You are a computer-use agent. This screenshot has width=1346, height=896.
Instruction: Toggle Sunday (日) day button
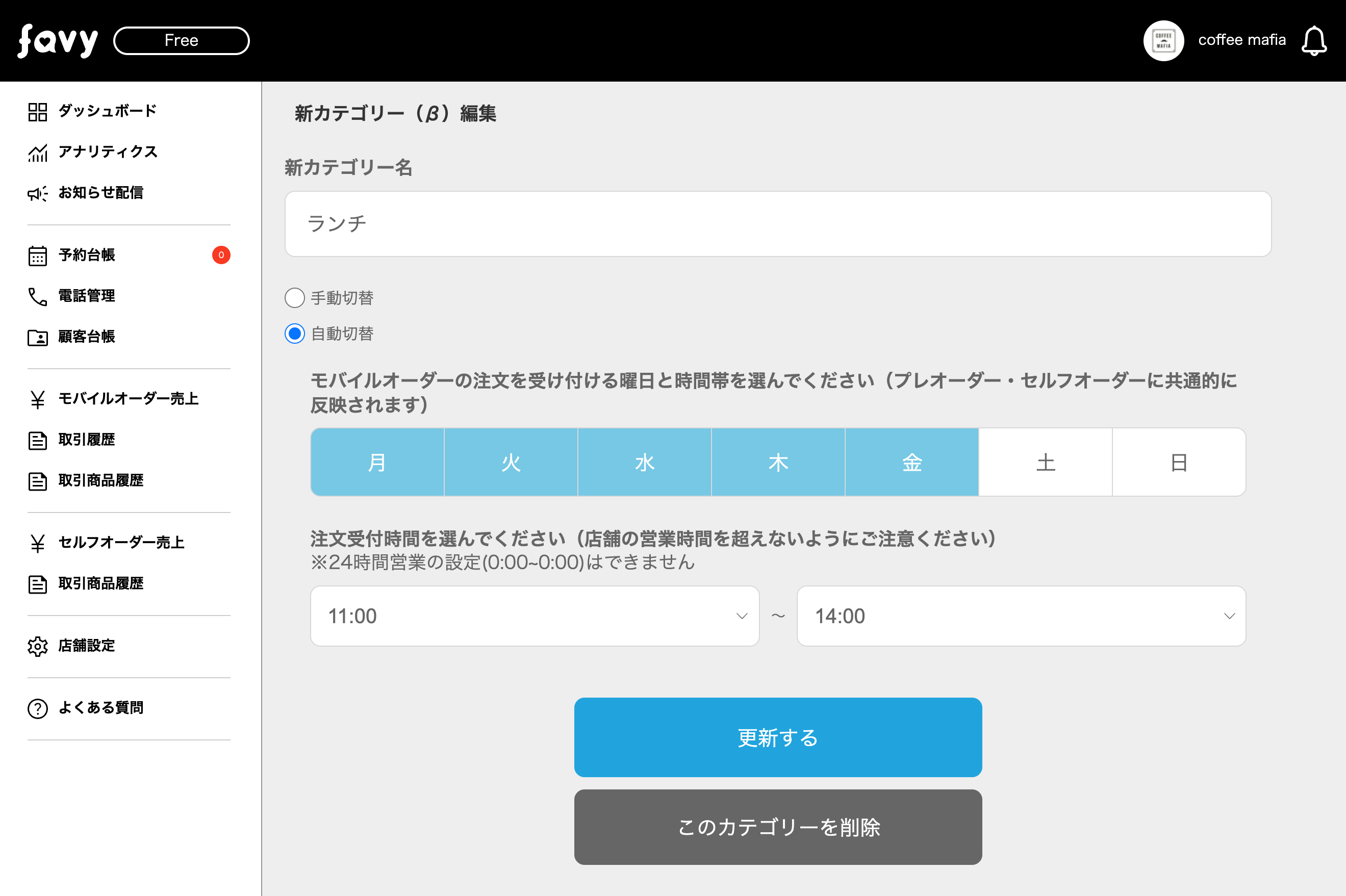pyautogui.click(x=1179, y=463)
